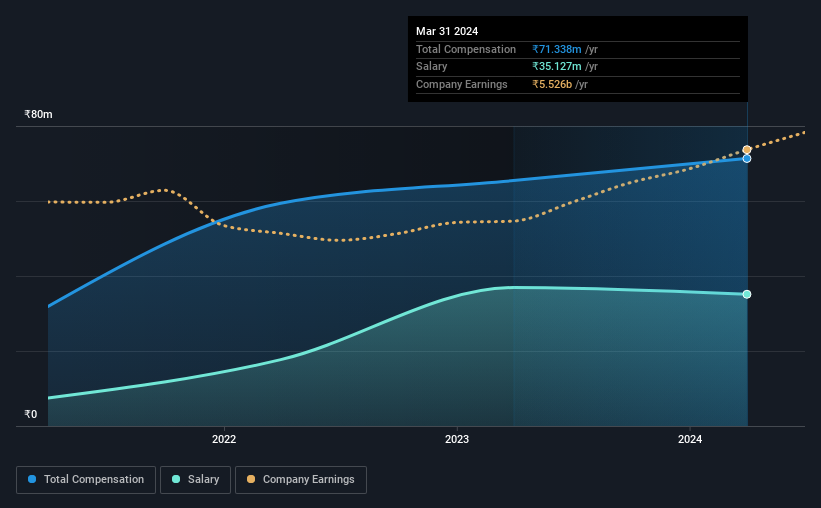Image resolution: width=821 pixels, height=508 pixels.
Task: Click the Company Earnings tooltip row label
Action: point(462,84)
